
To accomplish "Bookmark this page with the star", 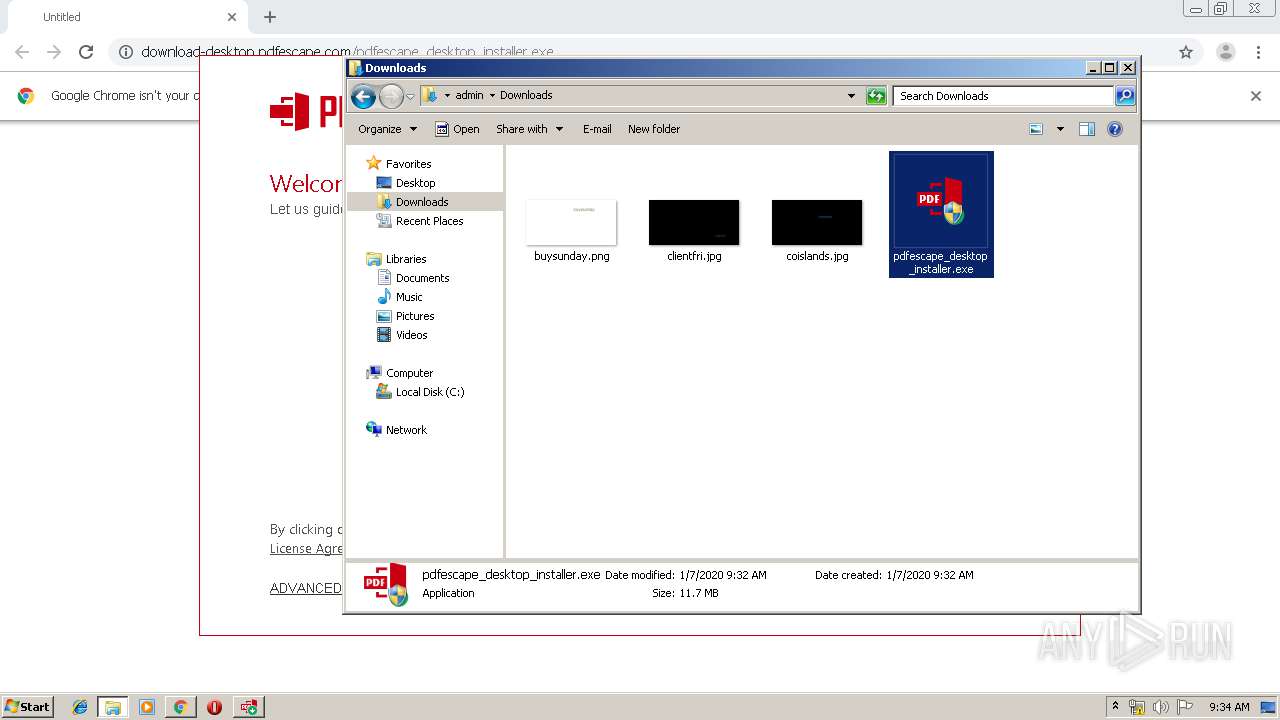I will [1186, 52].
